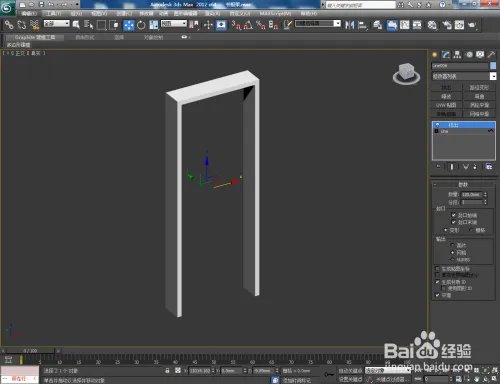Open the reference coordinate system dropdown
The image size is (500, 384).
(x=174, y=24)
